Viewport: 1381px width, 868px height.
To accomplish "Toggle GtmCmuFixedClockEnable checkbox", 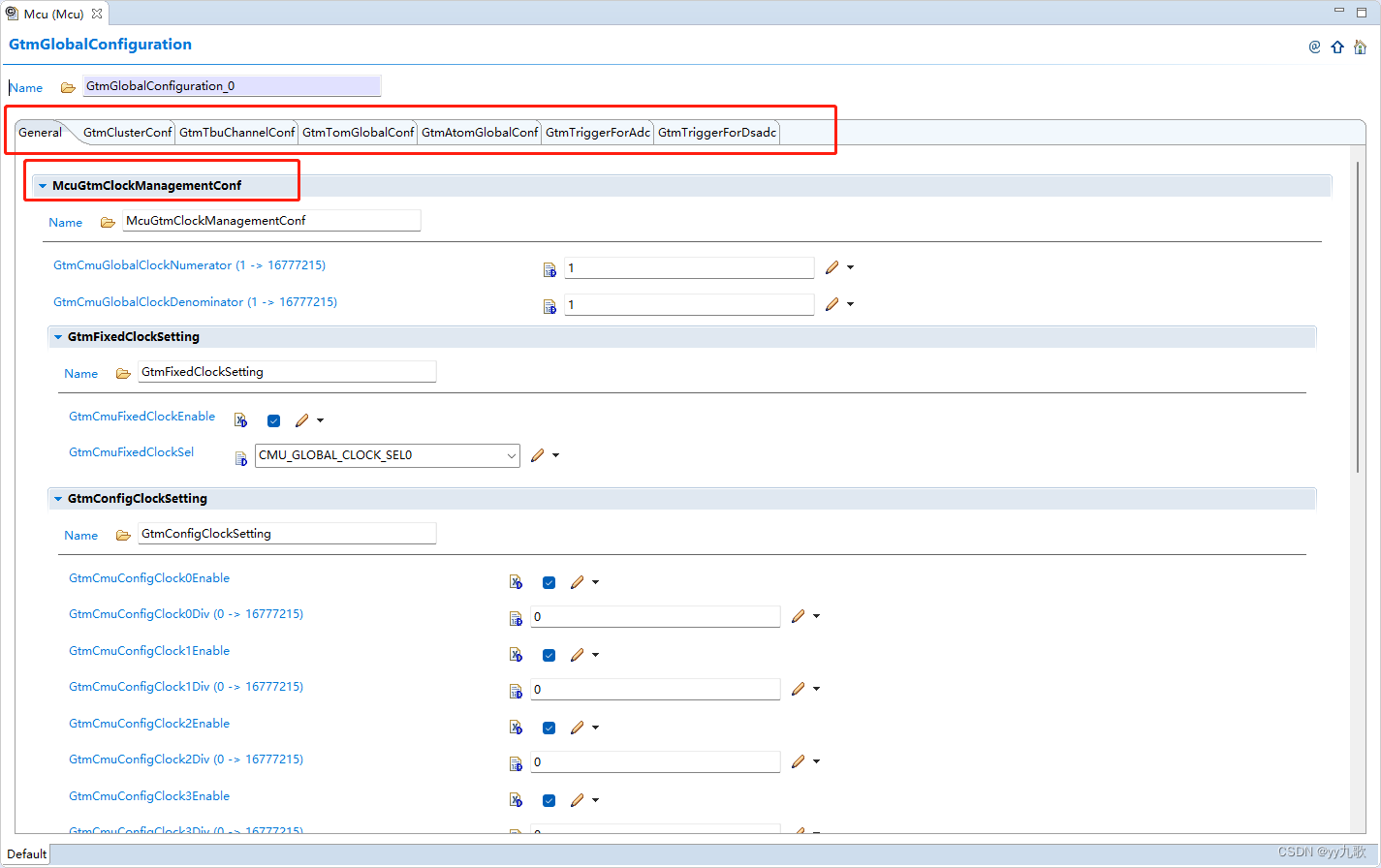I will pos(273,420).
